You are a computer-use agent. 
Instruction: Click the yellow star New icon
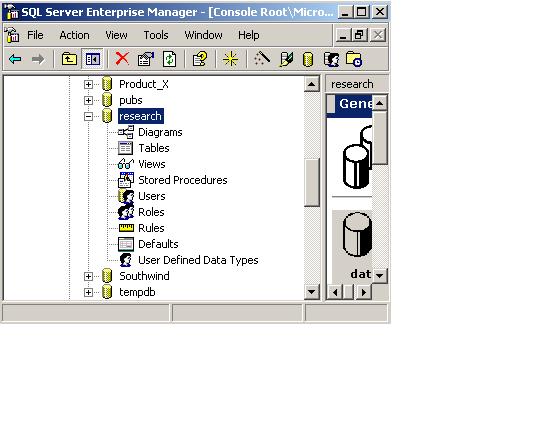(x=230, y=59)
